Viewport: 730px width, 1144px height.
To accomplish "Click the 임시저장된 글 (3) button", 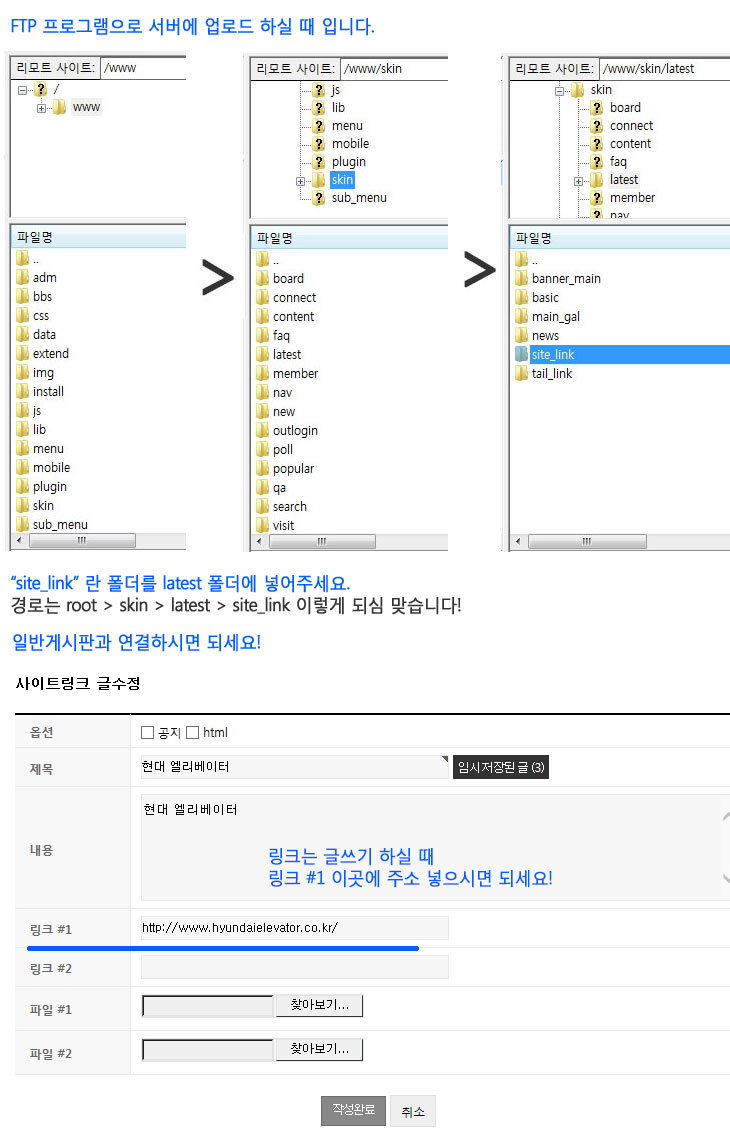I will pyautogui.click(x=500, y=768).
